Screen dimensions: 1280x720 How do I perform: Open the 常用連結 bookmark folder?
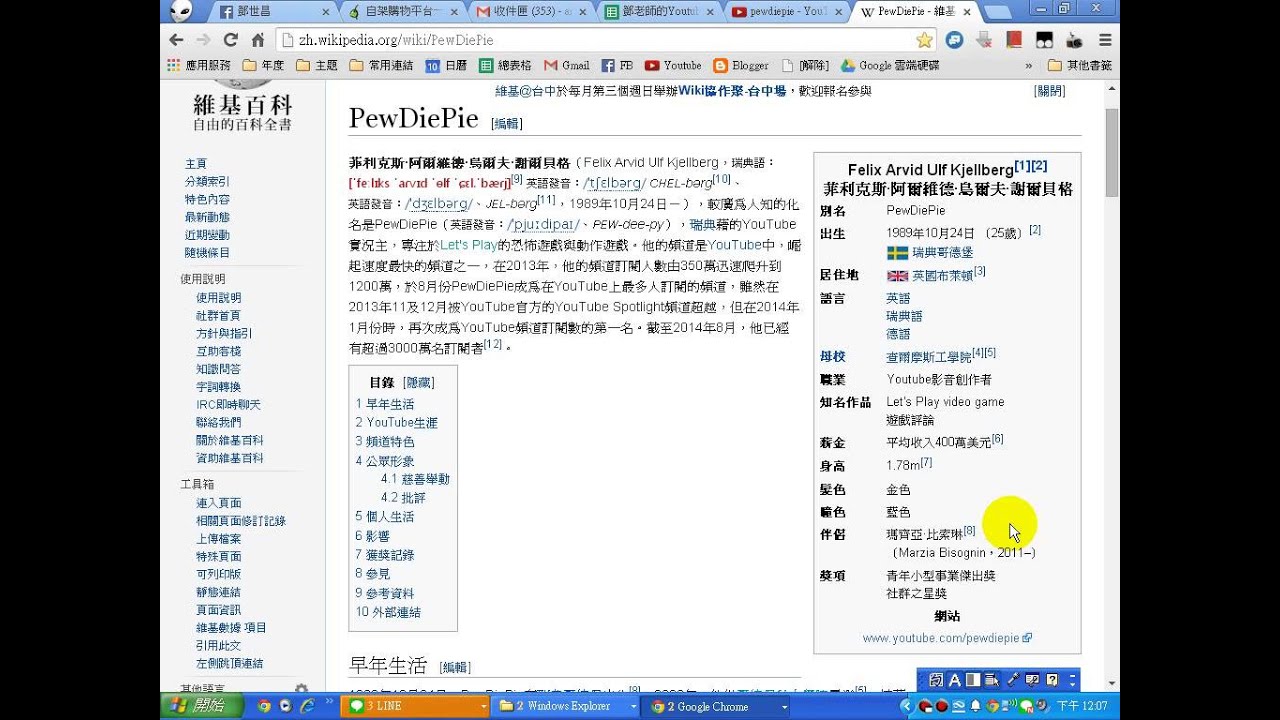point(382,66)
